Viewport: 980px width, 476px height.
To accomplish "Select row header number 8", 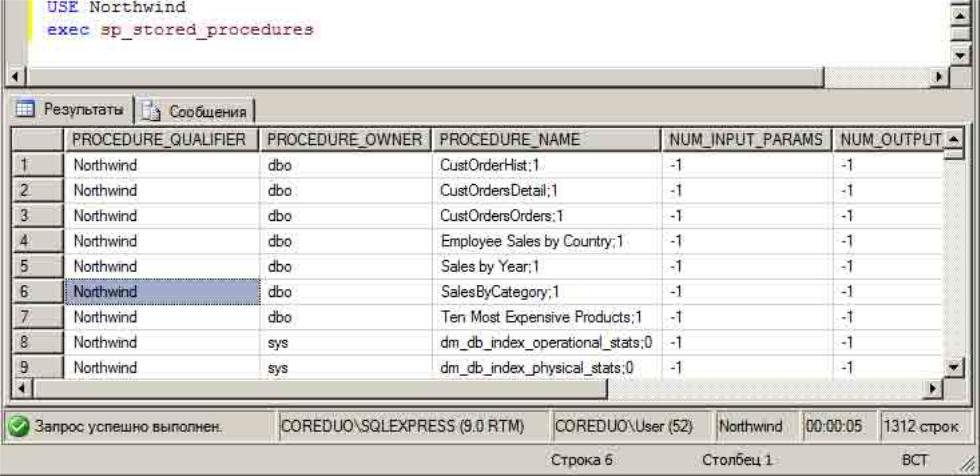I will click(x=38, y=342).
